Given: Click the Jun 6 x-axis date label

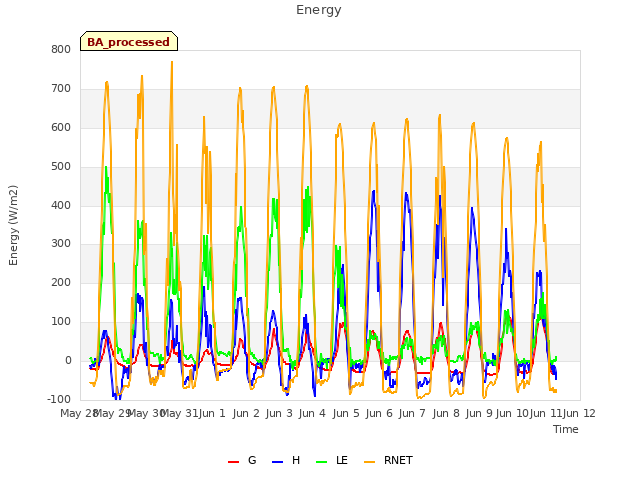Looking at the screenshot, I should pos(379,413).
